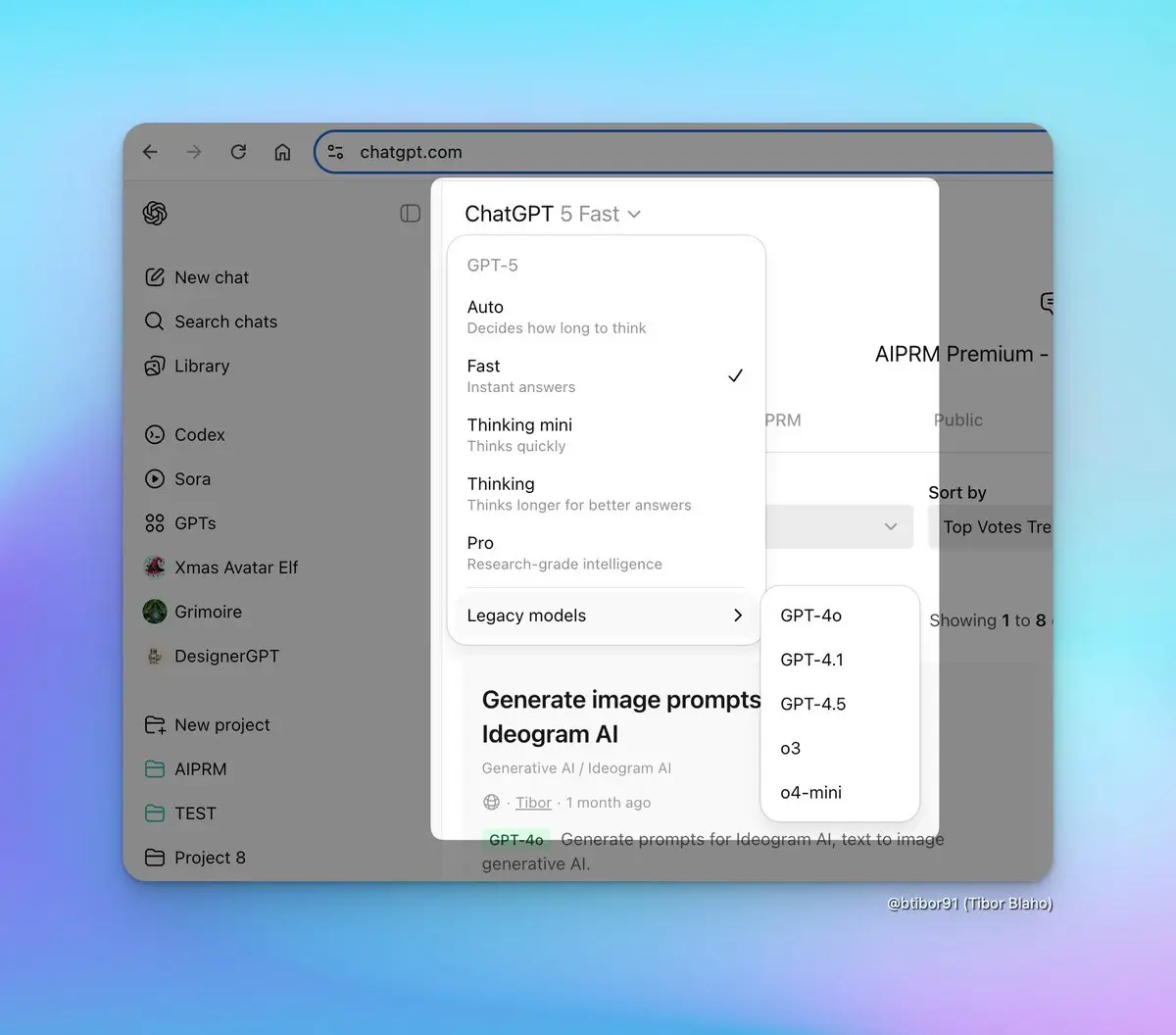Focus the chatgpt.com address bar

click(x=686, y=152)
